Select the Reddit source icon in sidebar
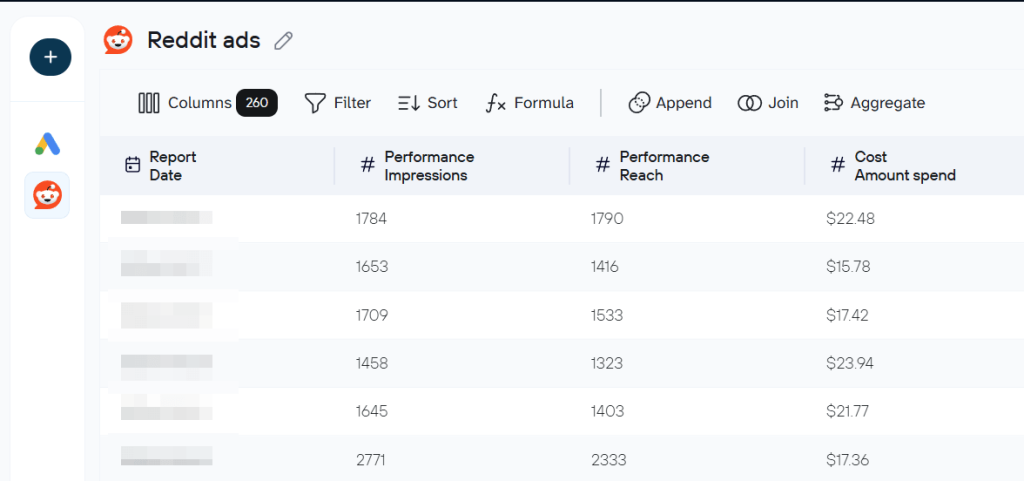Image resolution: width=1024 pixels, height=481 pixels. pyautogui.click(x=48, y=195)
